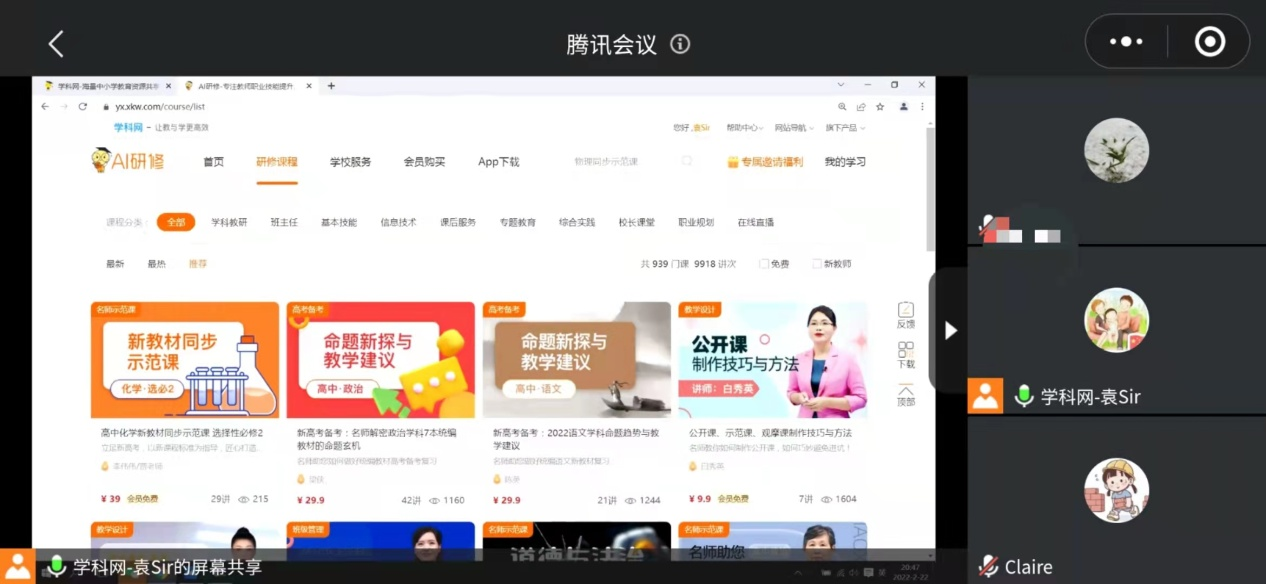Filter by 班主任 category
Viewport: 1266px width, 584px height.
tap(284, 222)
